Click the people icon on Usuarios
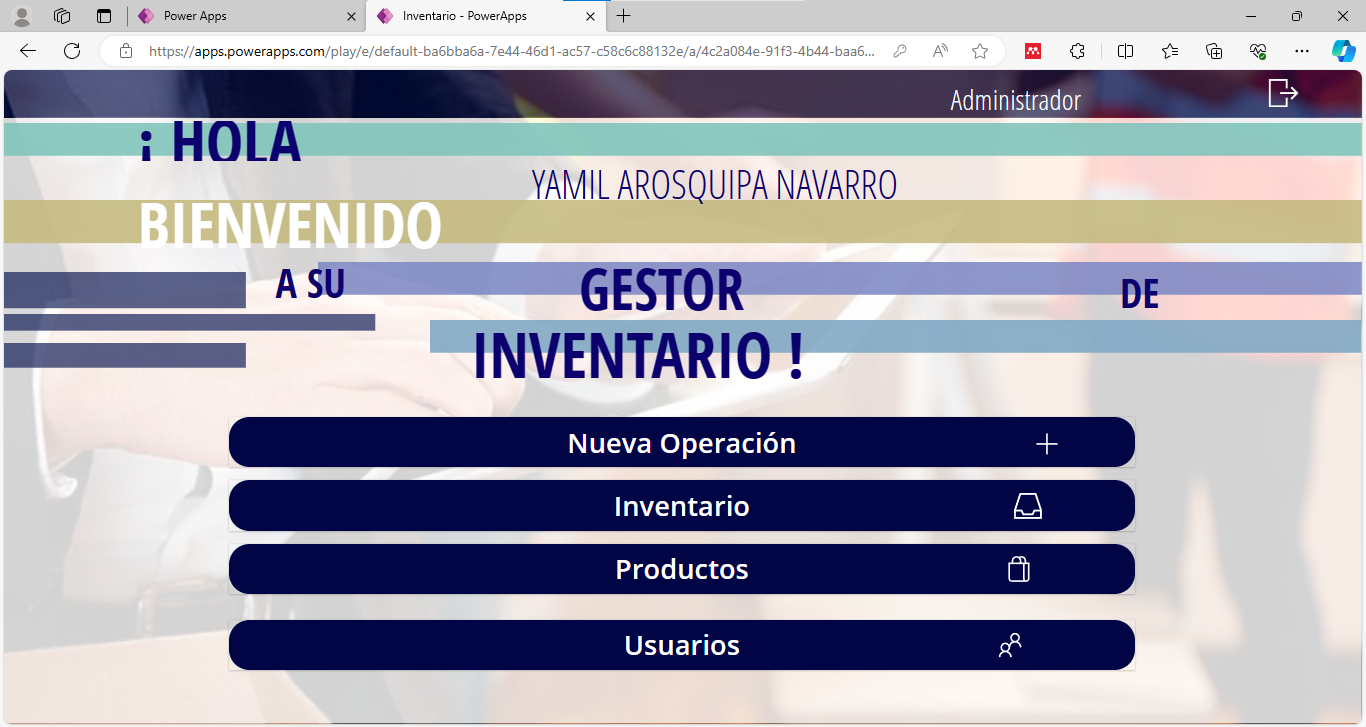 pyautogui.click(x=1010, y=646)
